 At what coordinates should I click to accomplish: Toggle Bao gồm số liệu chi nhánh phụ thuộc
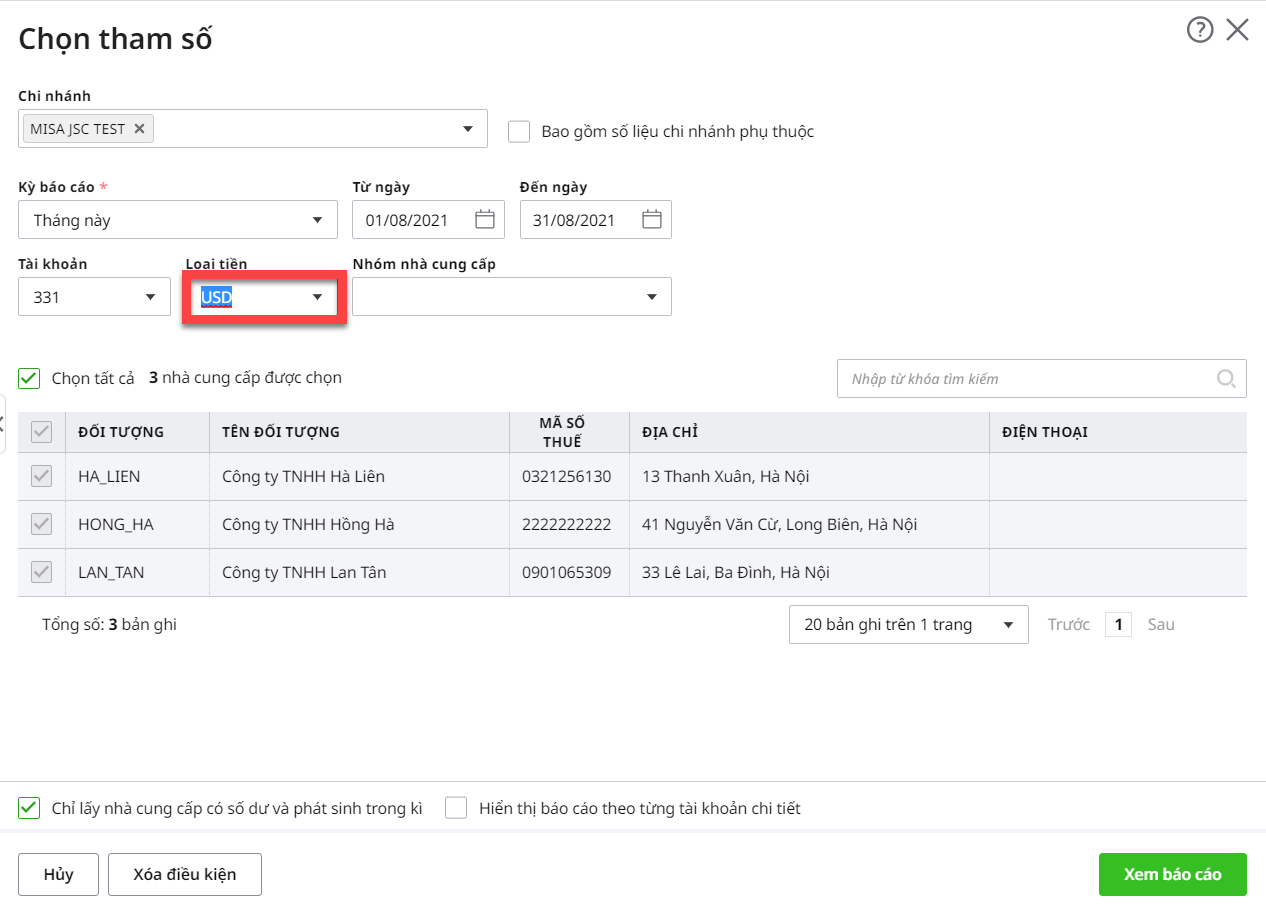coord(519,131)
